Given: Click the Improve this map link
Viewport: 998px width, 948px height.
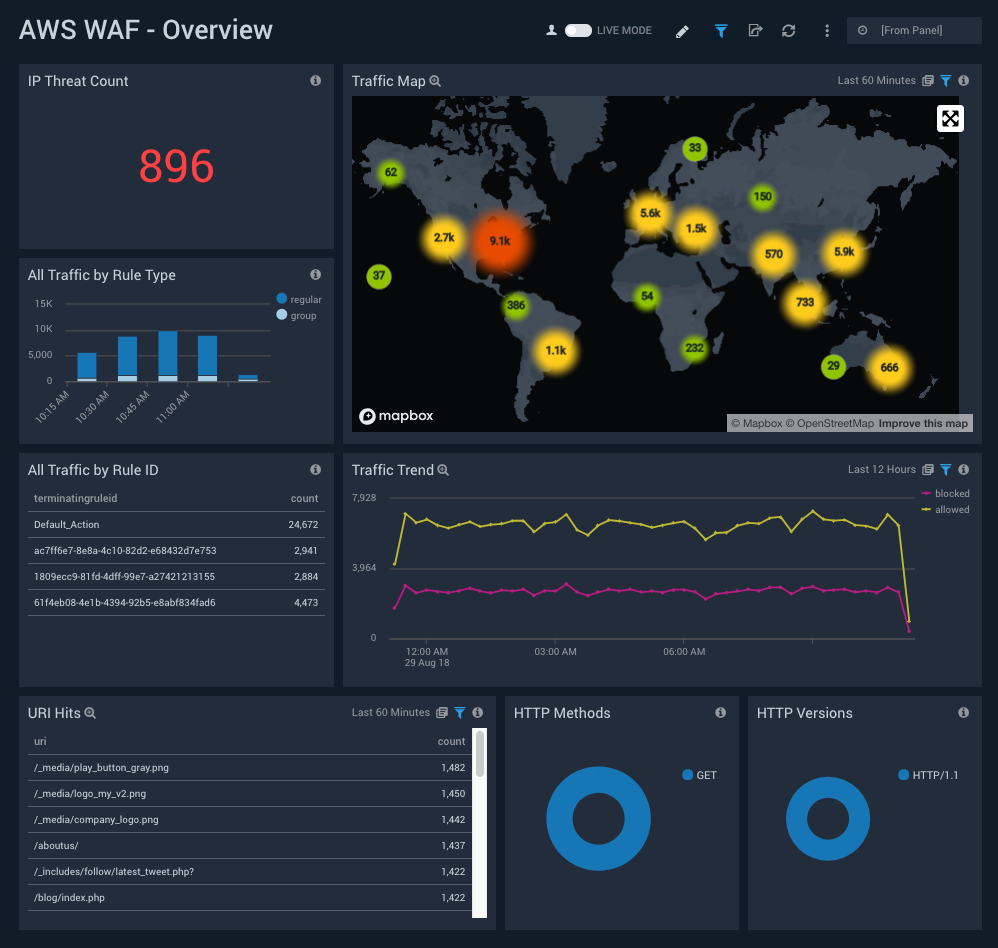Looking at the screenshot, I should (x=923, y=423).
